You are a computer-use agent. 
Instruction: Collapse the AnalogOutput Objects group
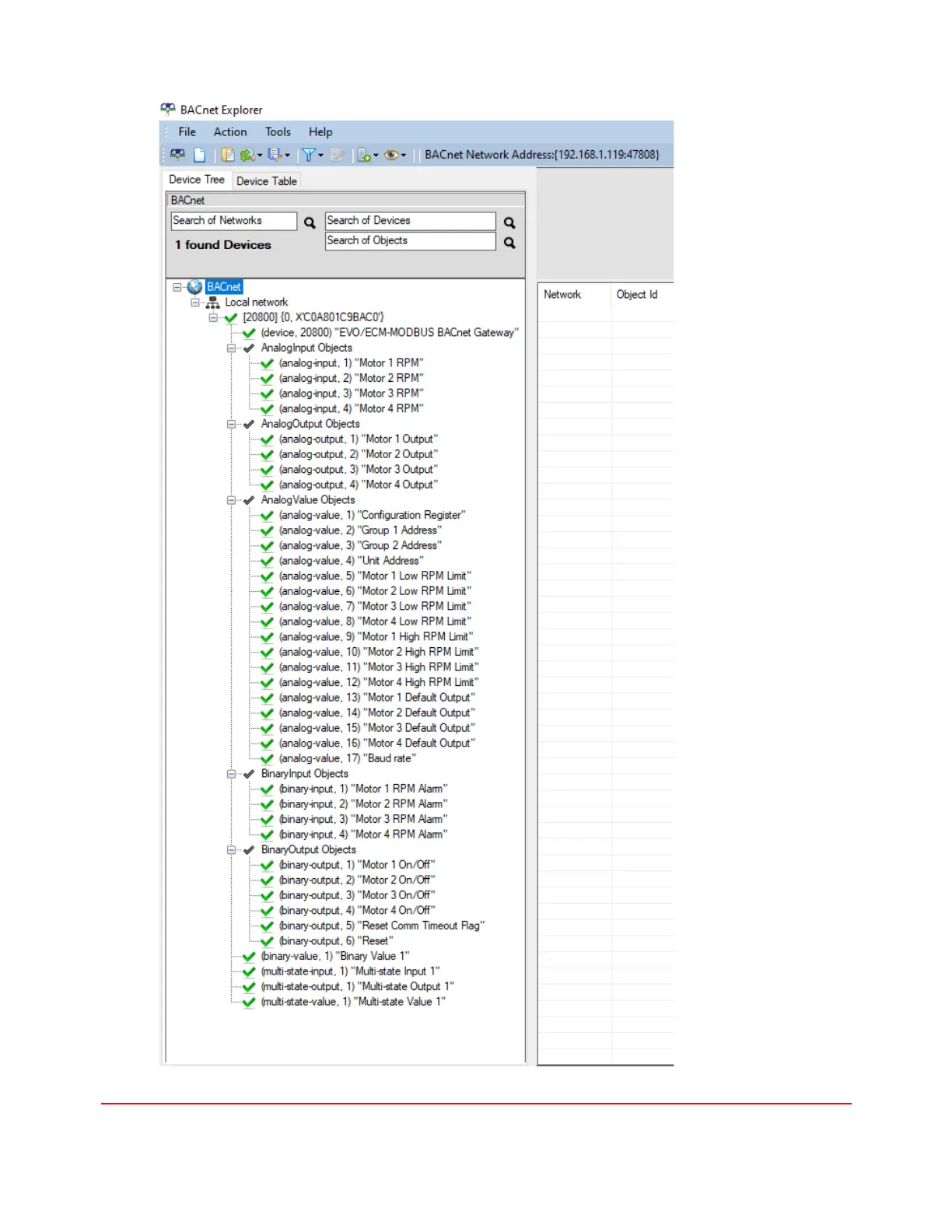tap(231, 425)
